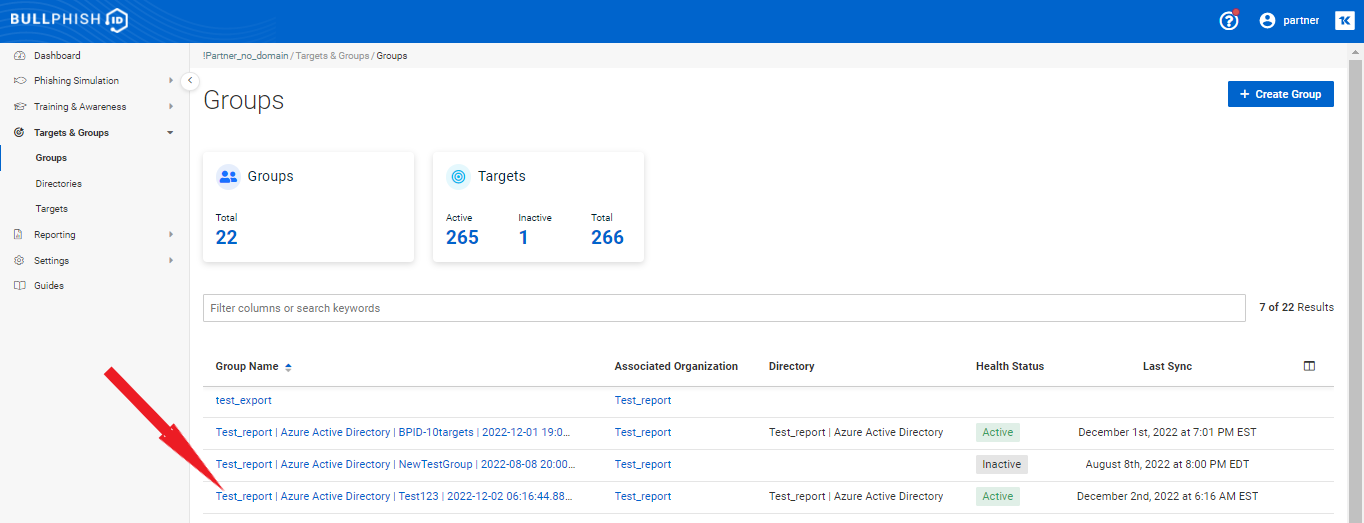Click the Inactive status badge in NewTestGroup row
Screen dimensions: 1364x523
(1002, 464)
